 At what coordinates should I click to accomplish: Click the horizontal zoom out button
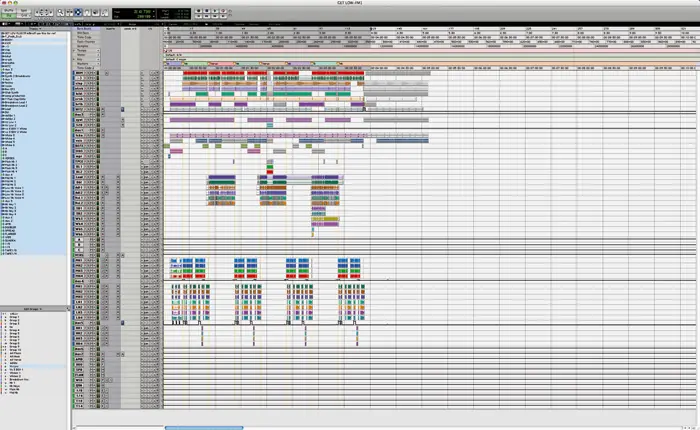[38, 12]
